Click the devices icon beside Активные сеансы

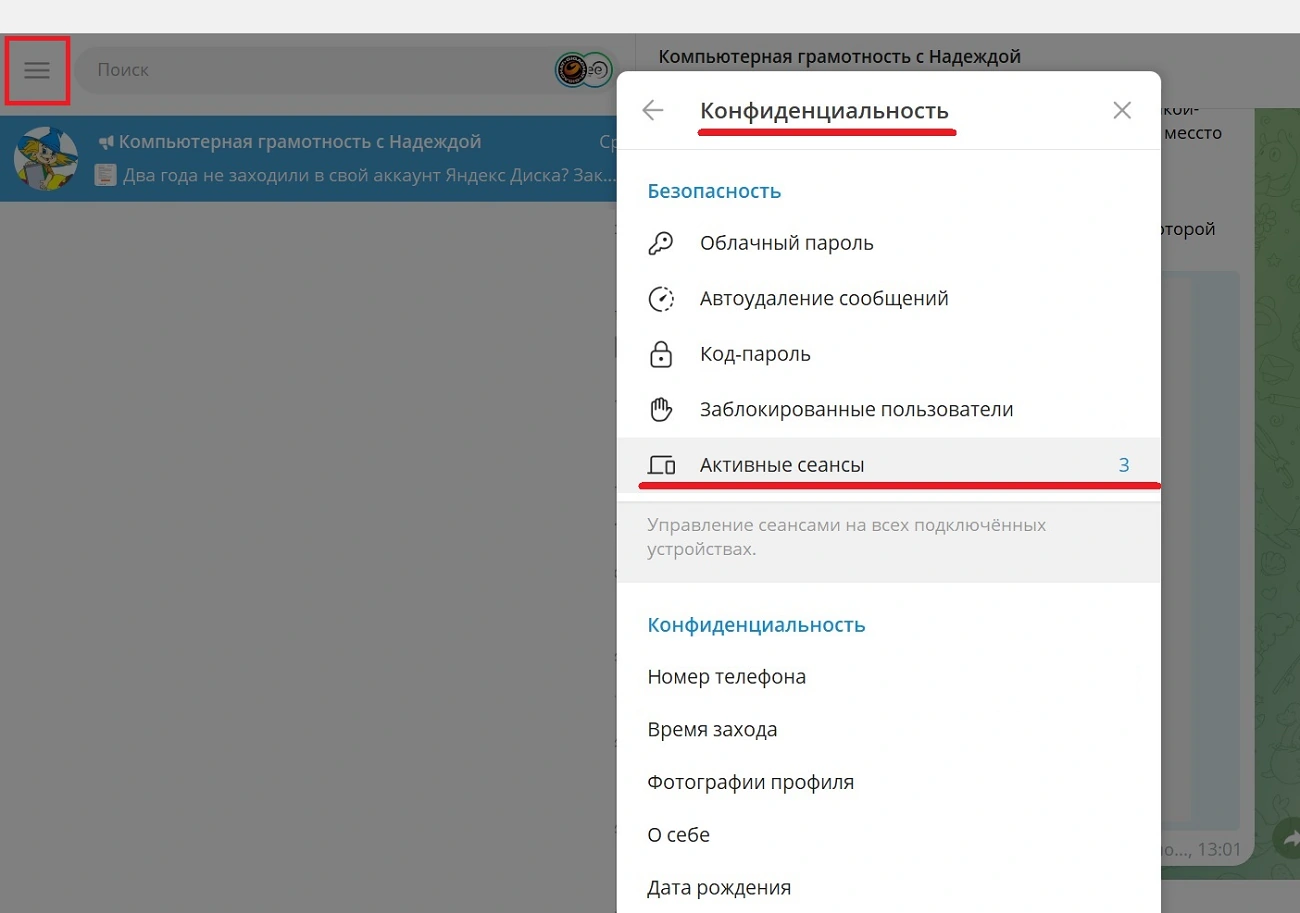pos(662,465)
